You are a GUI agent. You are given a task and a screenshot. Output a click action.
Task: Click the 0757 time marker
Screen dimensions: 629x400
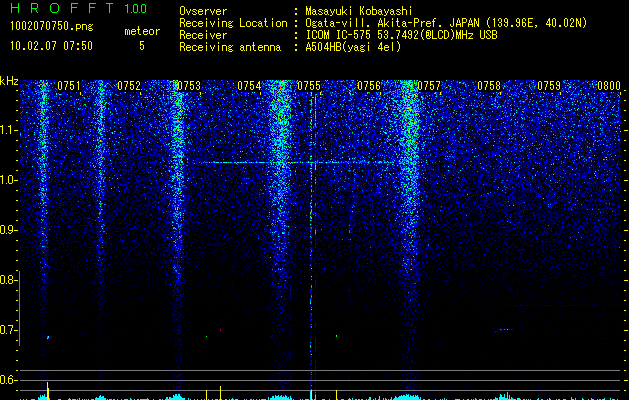[x=429, y=86]
